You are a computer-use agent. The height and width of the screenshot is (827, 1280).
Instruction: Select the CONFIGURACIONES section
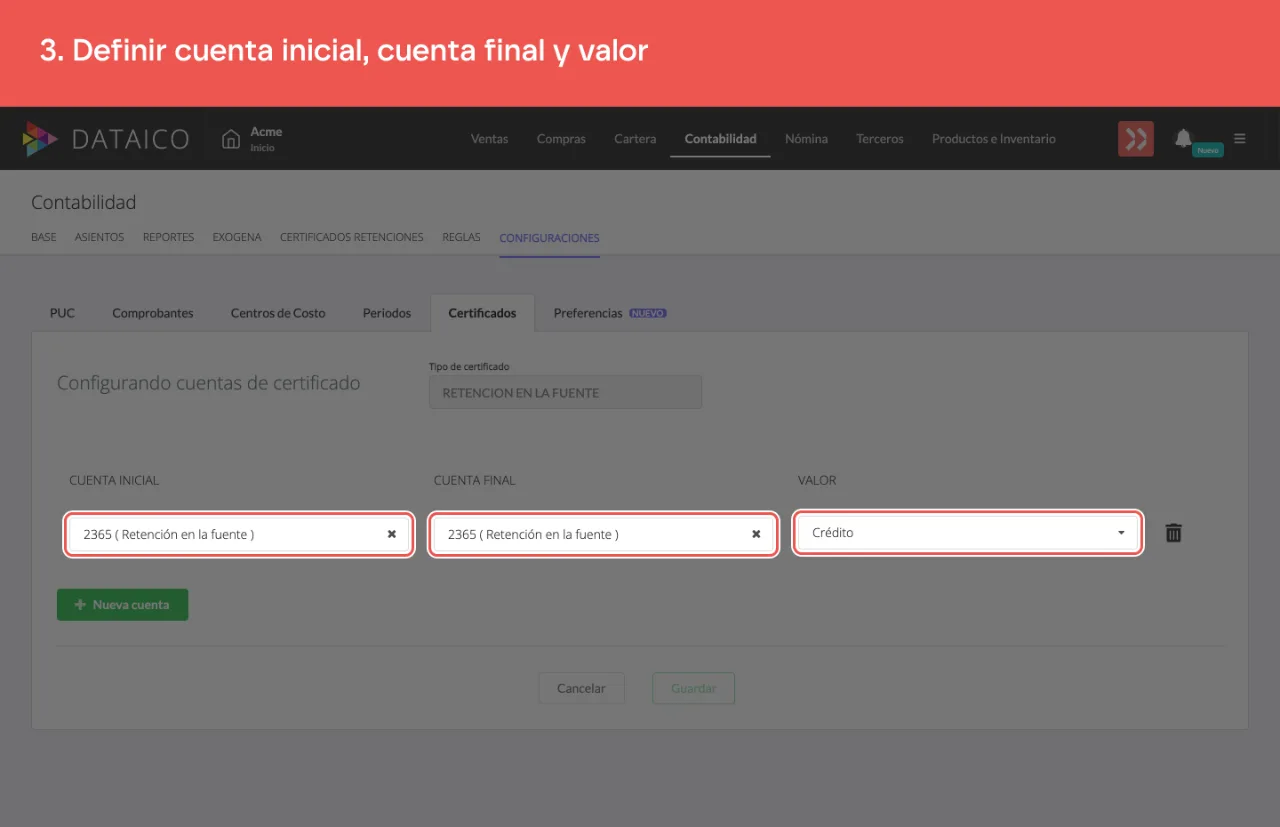tap(549, 238)
